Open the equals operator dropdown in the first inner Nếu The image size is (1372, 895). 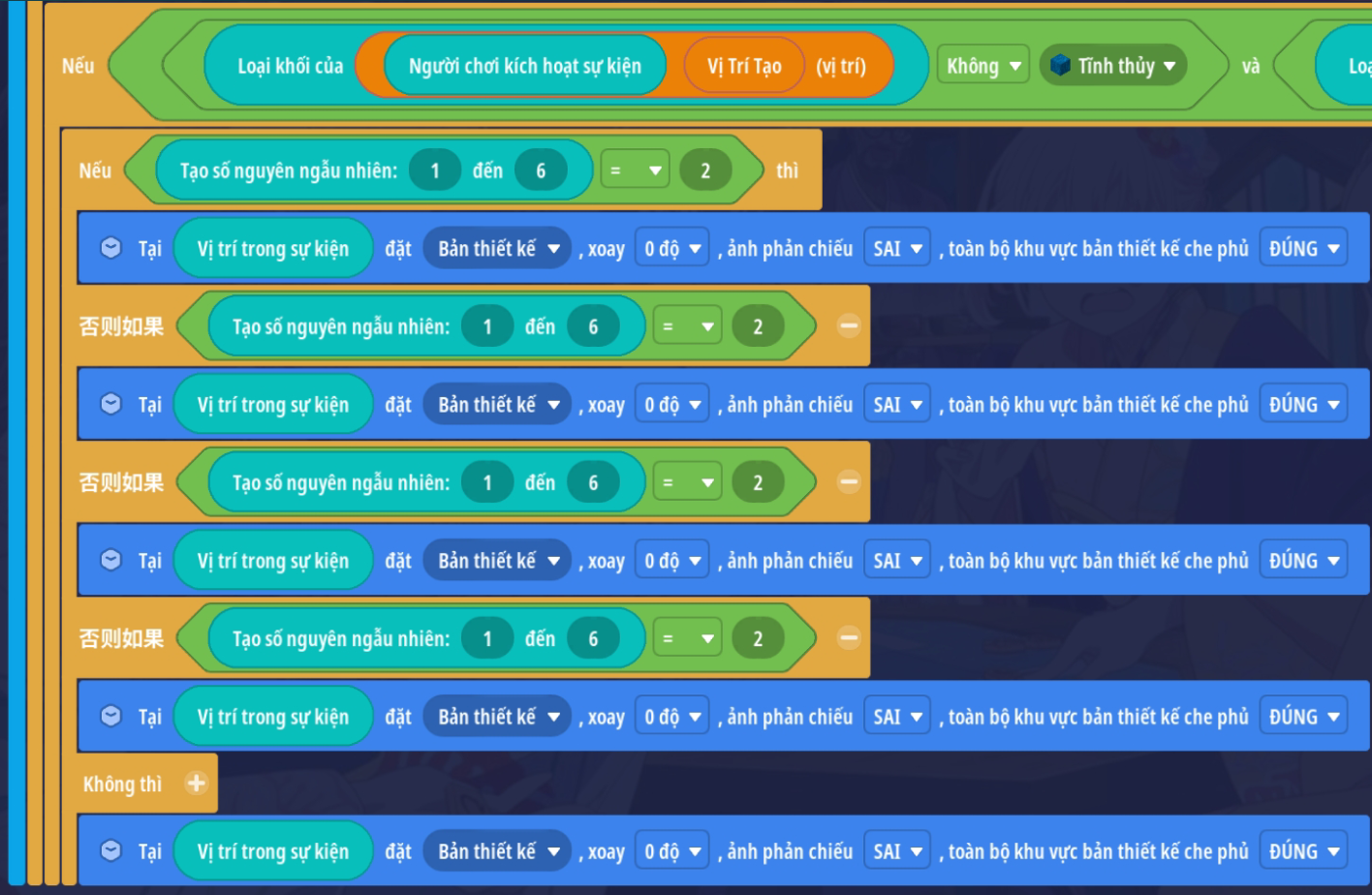[635, 170]
